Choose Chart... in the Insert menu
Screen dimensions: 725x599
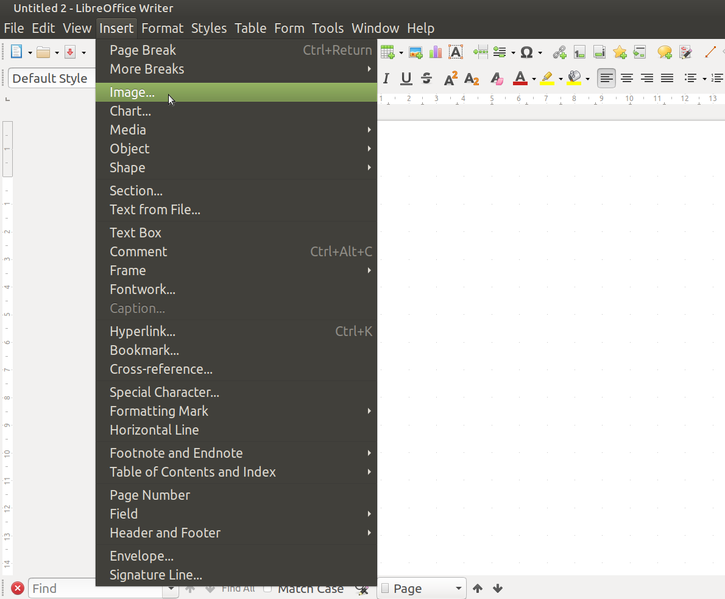coord(236,111)
